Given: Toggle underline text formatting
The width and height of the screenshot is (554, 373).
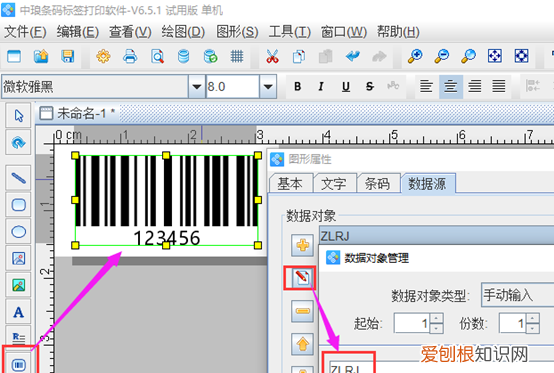Looking at the screenshot, I should (x=346, y=86).
